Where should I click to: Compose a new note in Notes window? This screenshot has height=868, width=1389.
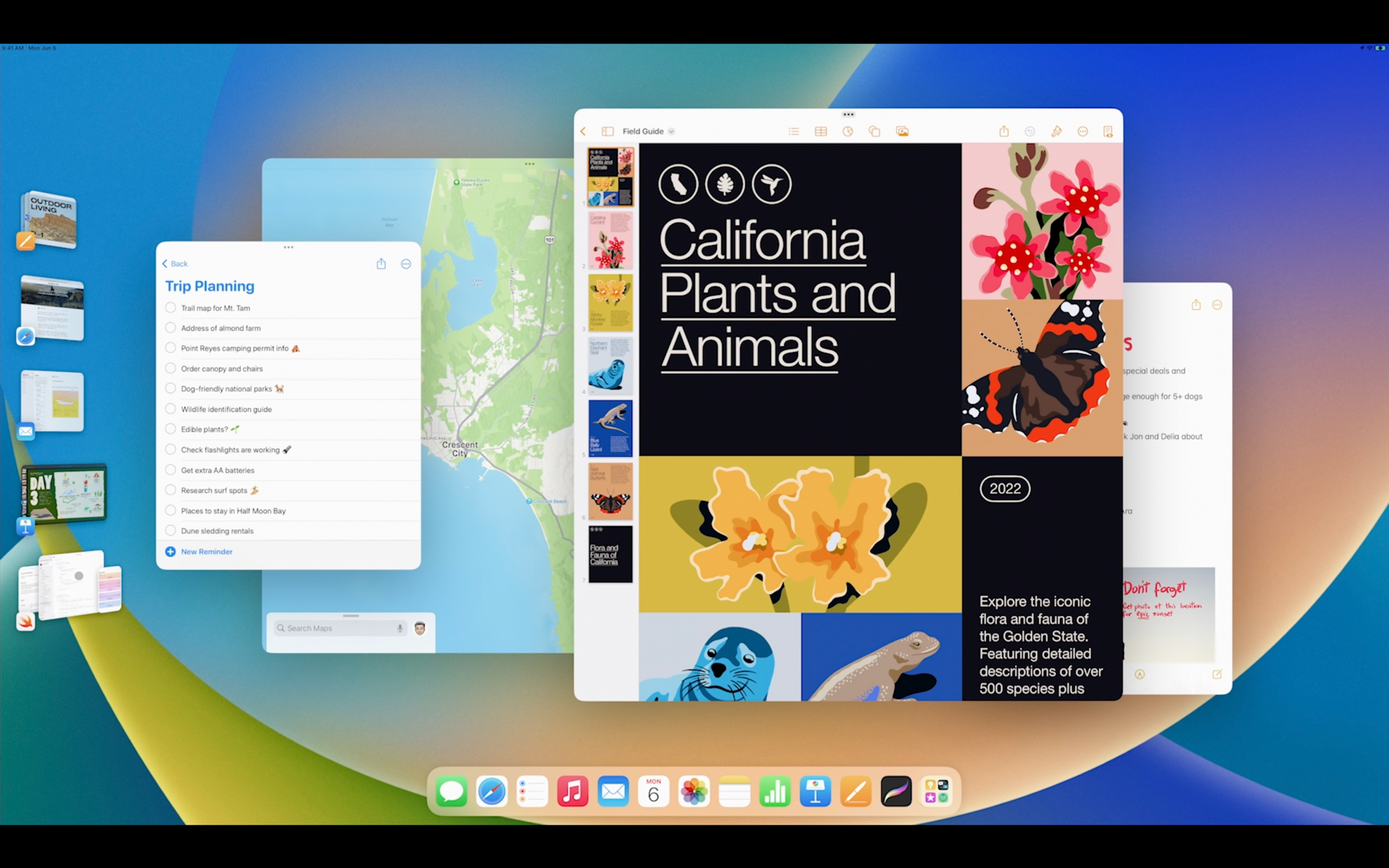[x=1217, y=674]
